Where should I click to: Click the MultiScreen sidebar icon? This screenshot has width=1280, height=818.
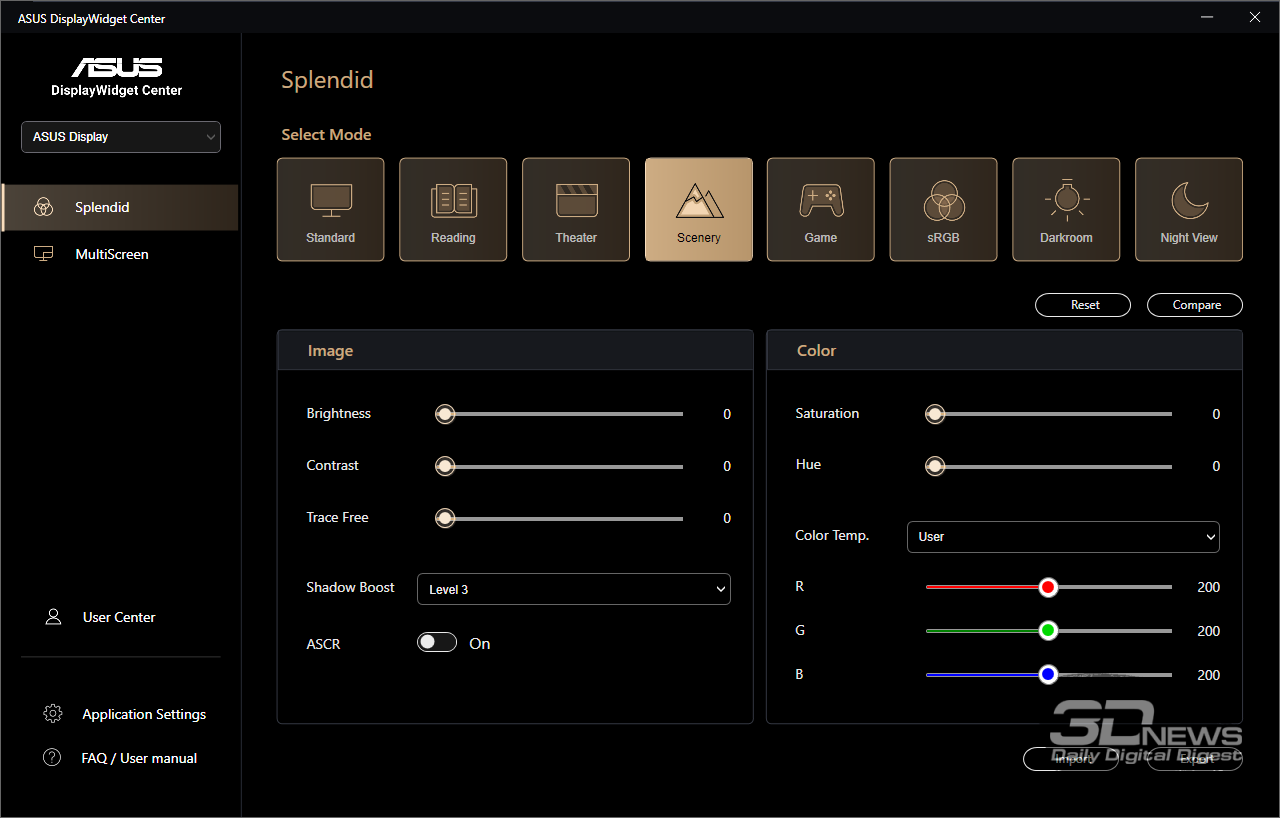(43, 254)
